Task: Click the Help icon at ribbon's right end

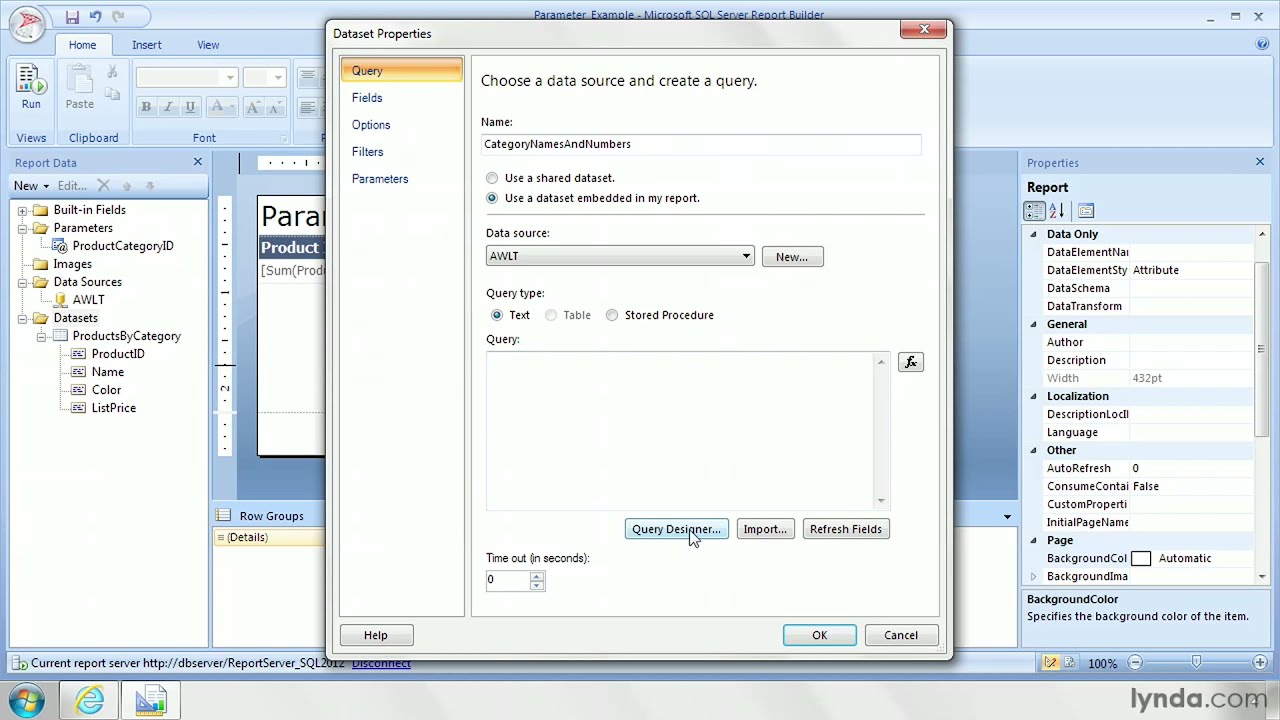Action: [x=1262, y=44]
